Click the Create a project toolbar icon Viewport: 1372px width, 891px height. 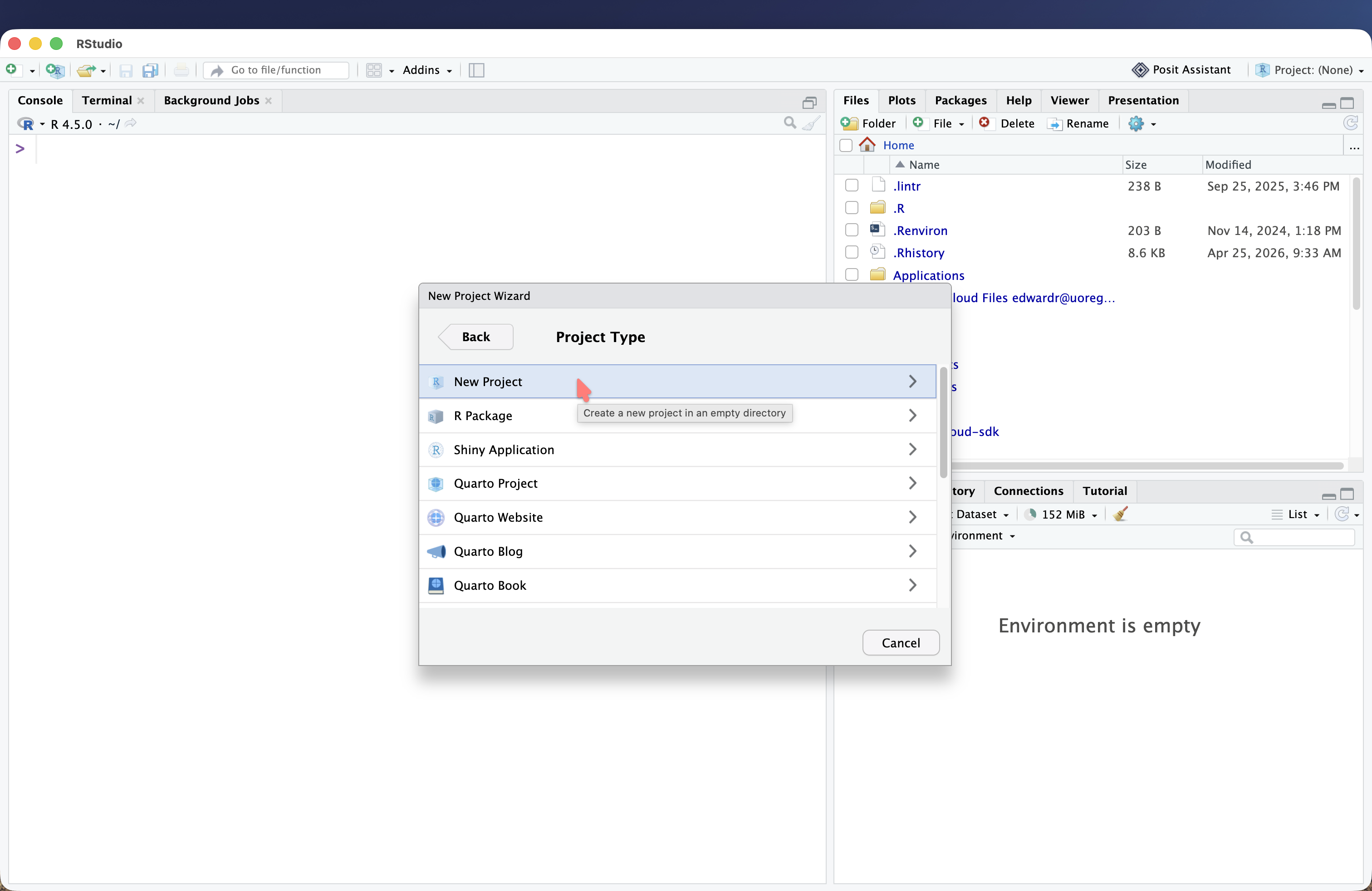55,70
